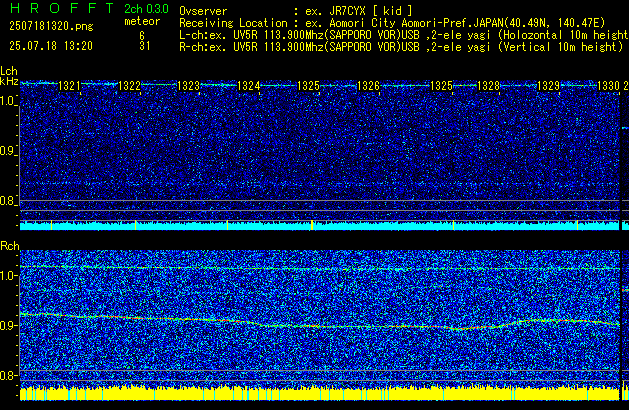Image resolution: width=629 pixels, height=410 pixels.
Task: Click the 1323 time marker
Action: (x=189, y=86)
